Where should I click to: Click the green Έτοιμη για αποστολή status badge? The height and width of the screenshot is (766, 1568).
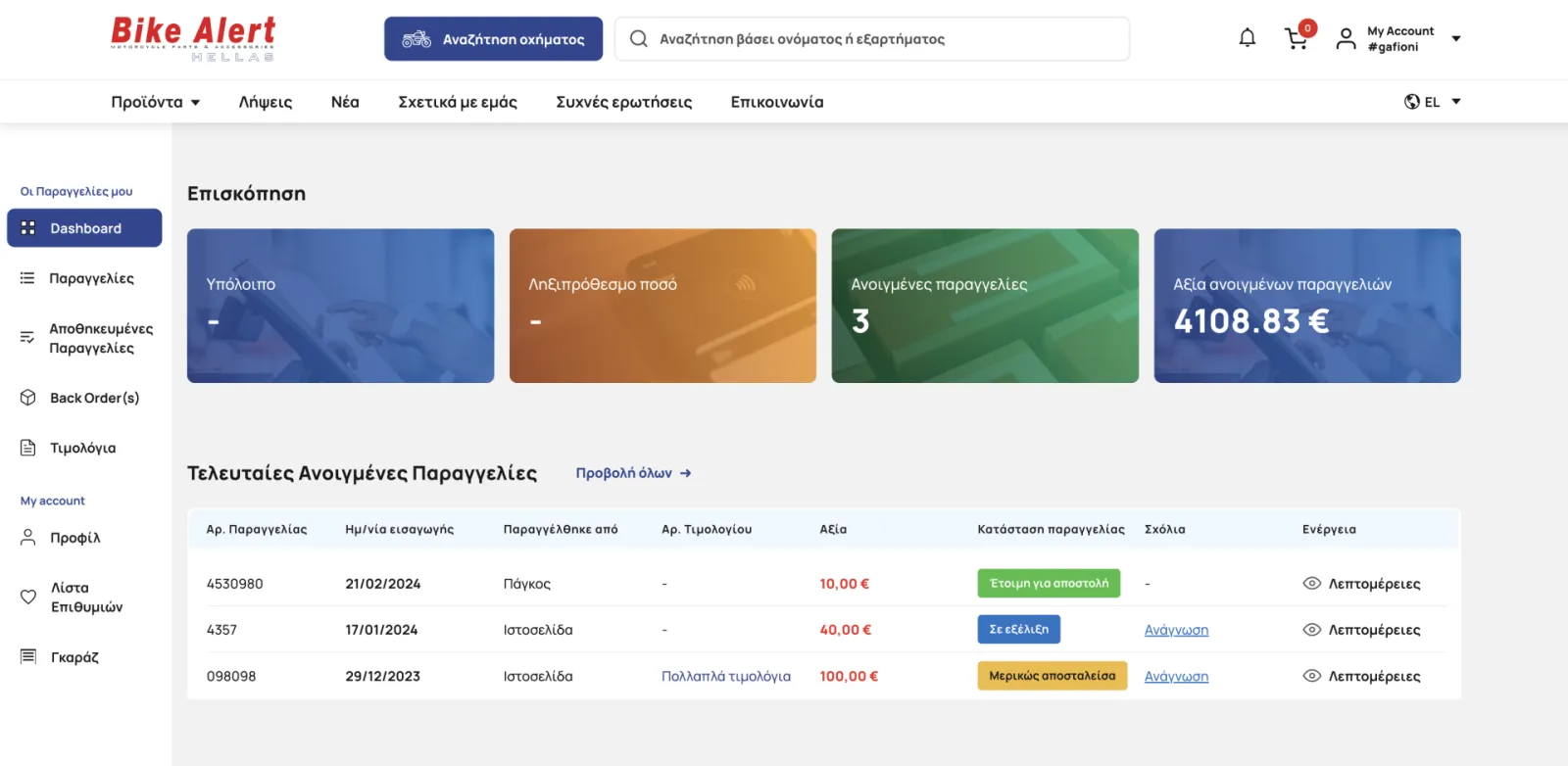[x=1049, y=584]
